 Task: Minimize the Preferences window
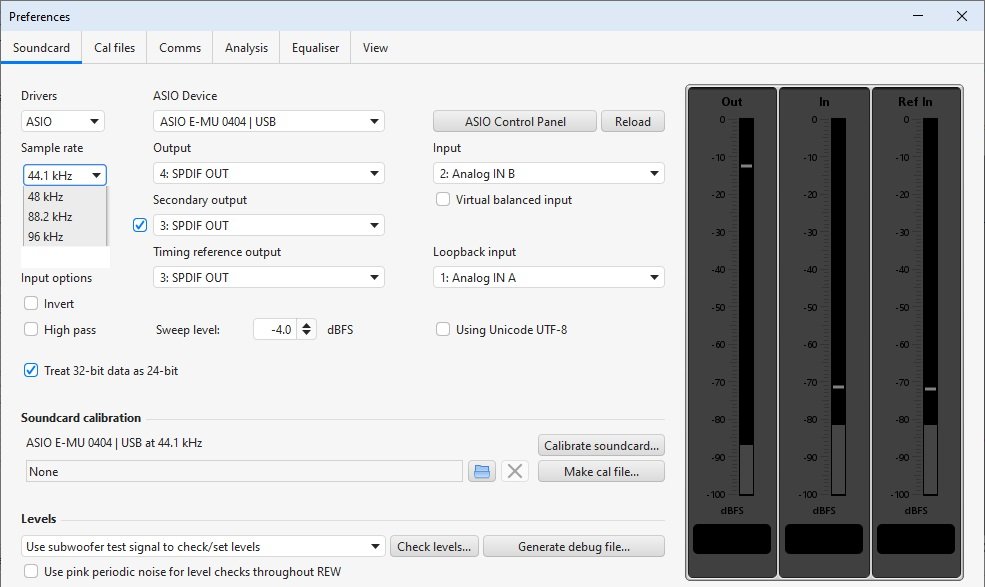[918, 16]
